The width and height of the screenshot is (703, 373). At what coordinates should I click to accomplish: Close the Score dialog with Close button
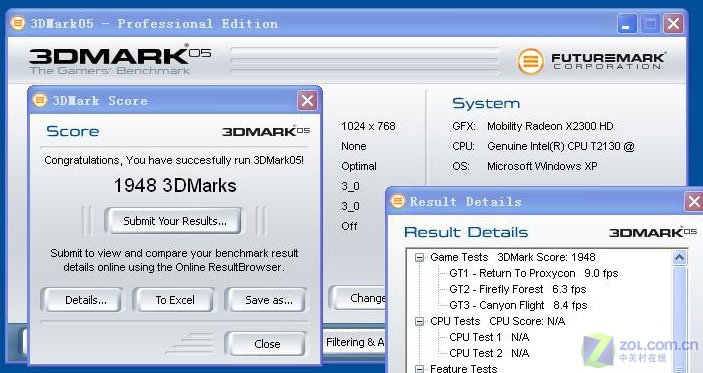(267, 344)
